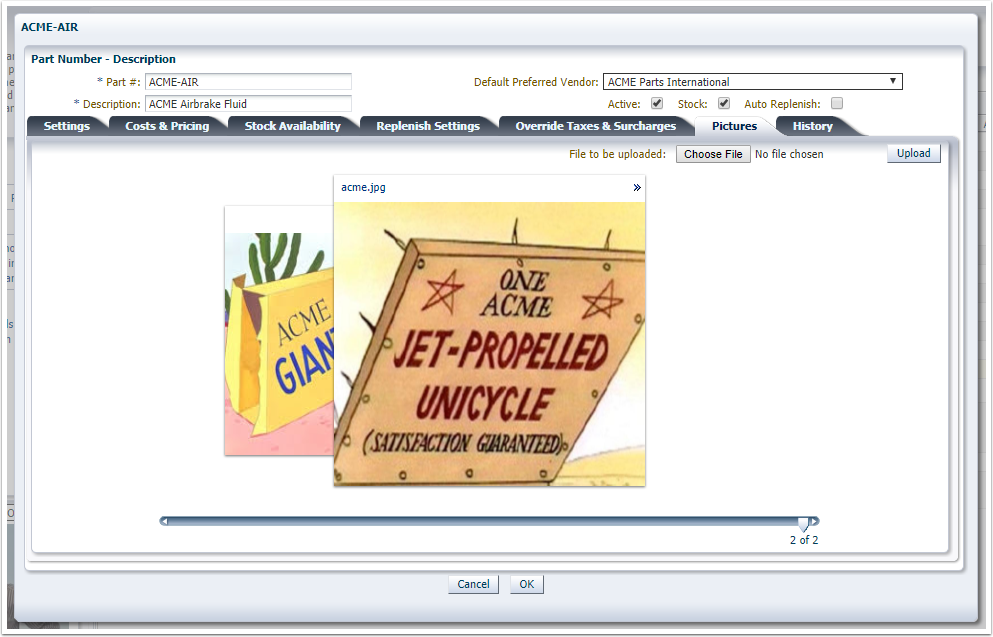Click the 'File to be uploaded:' label
The image size is (993, 637).
617,154
